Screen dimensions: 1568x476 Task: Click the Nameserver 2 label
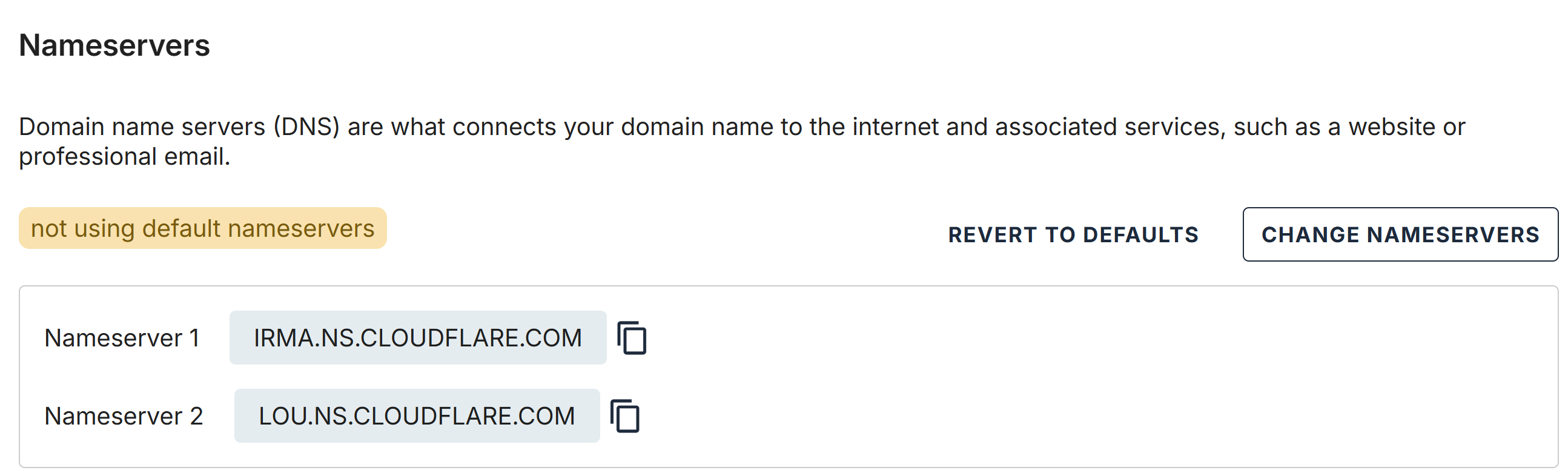[124, 416]
